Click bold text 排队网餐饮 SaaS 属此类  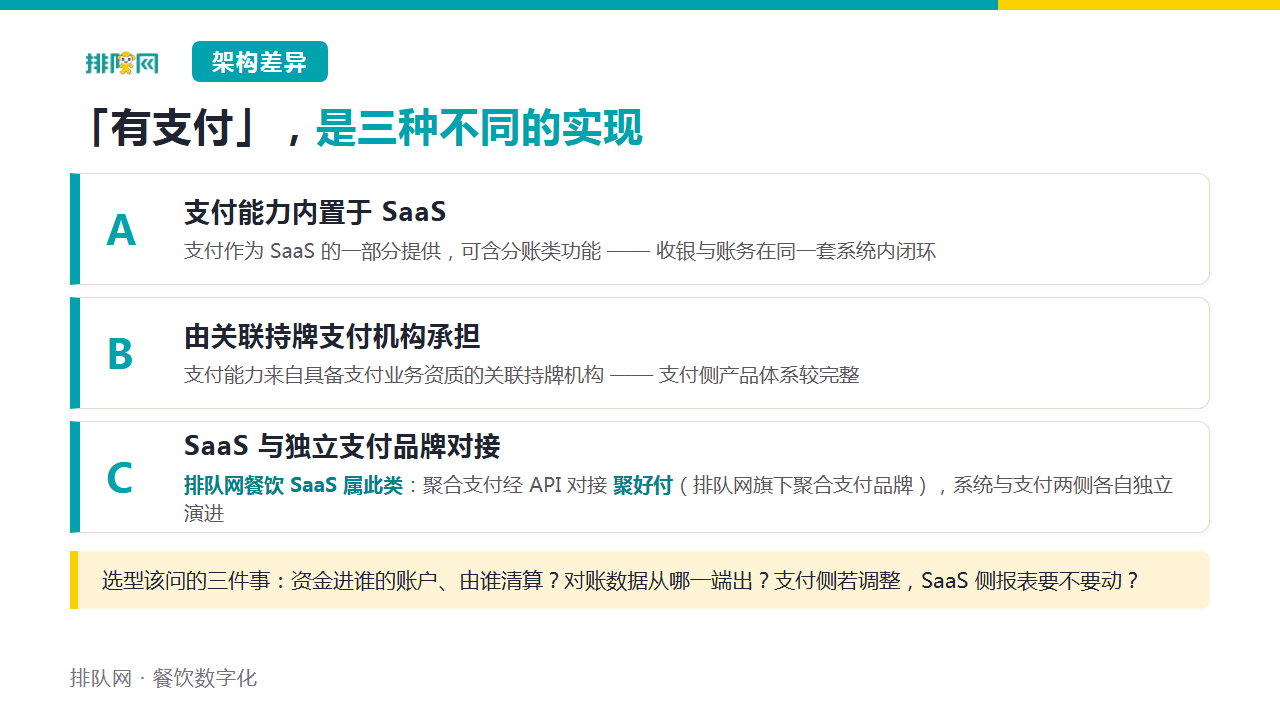[x=293, y=485]
